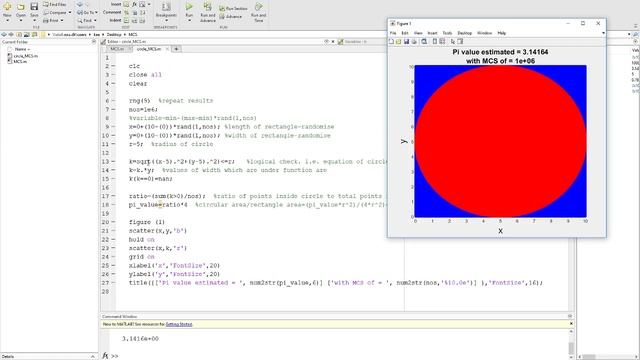
Task: Open Window menu in Figure 1 window
Action: click(x=484, y=33)
